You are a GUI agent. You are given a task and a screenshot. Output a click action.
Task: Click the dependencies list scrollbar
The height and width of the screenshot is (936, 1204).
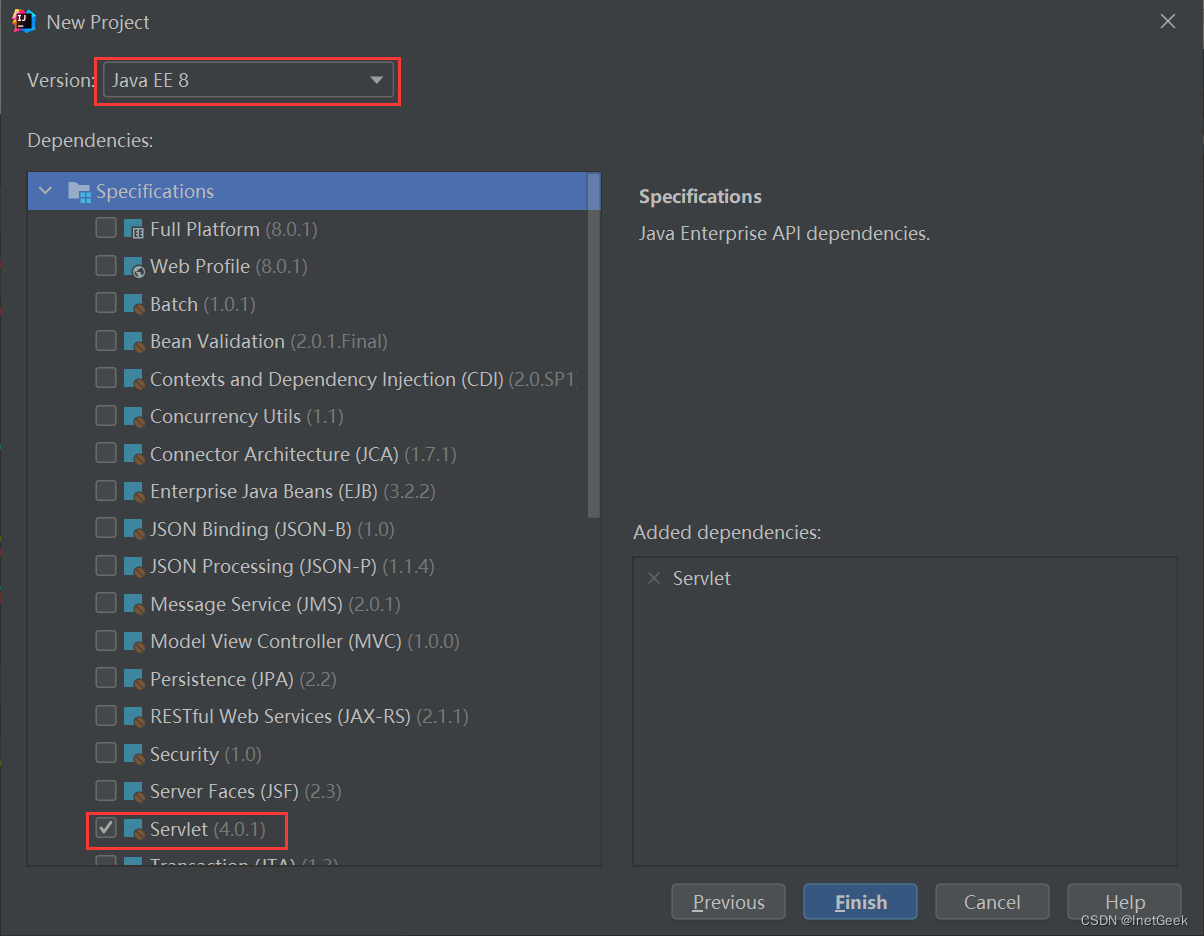pyautogui.click(x=594, y=345)
